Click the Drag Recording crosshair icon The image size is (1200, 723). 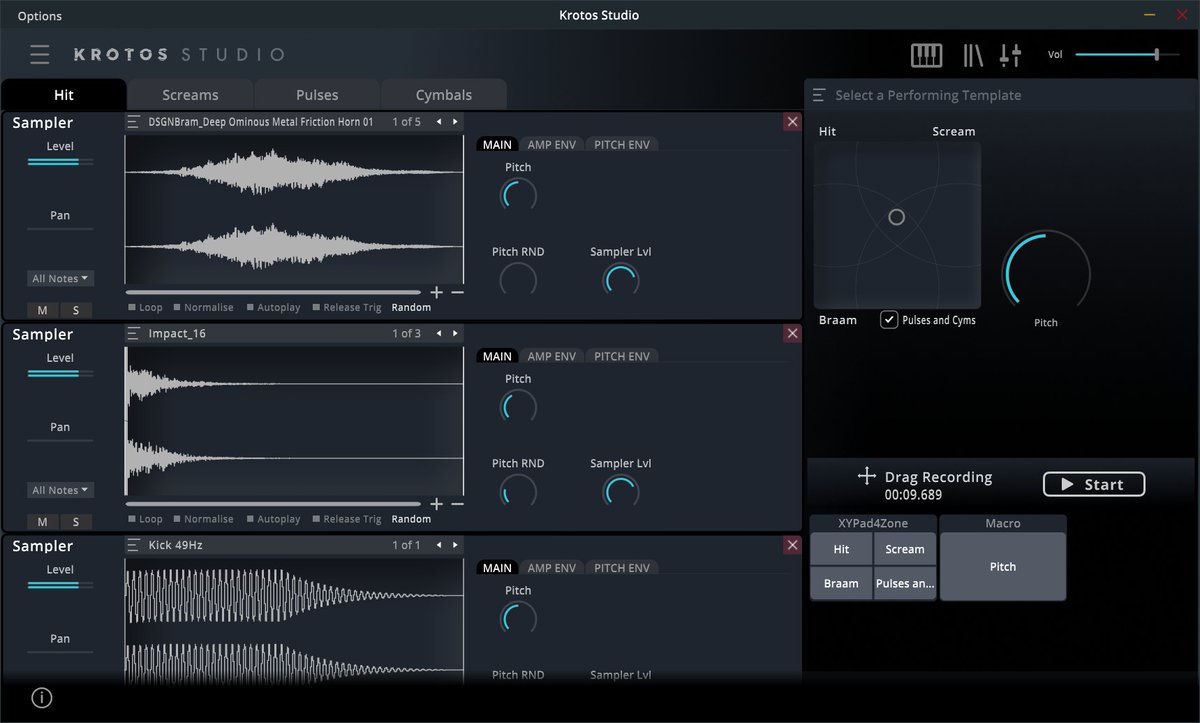pos(867,476)
